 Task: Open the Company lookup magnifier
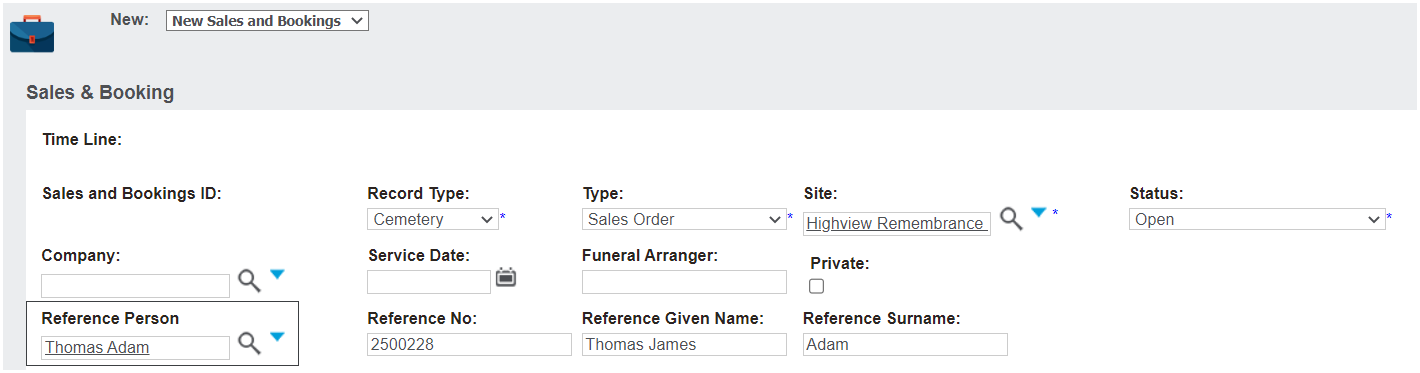[x=249, y=281]
